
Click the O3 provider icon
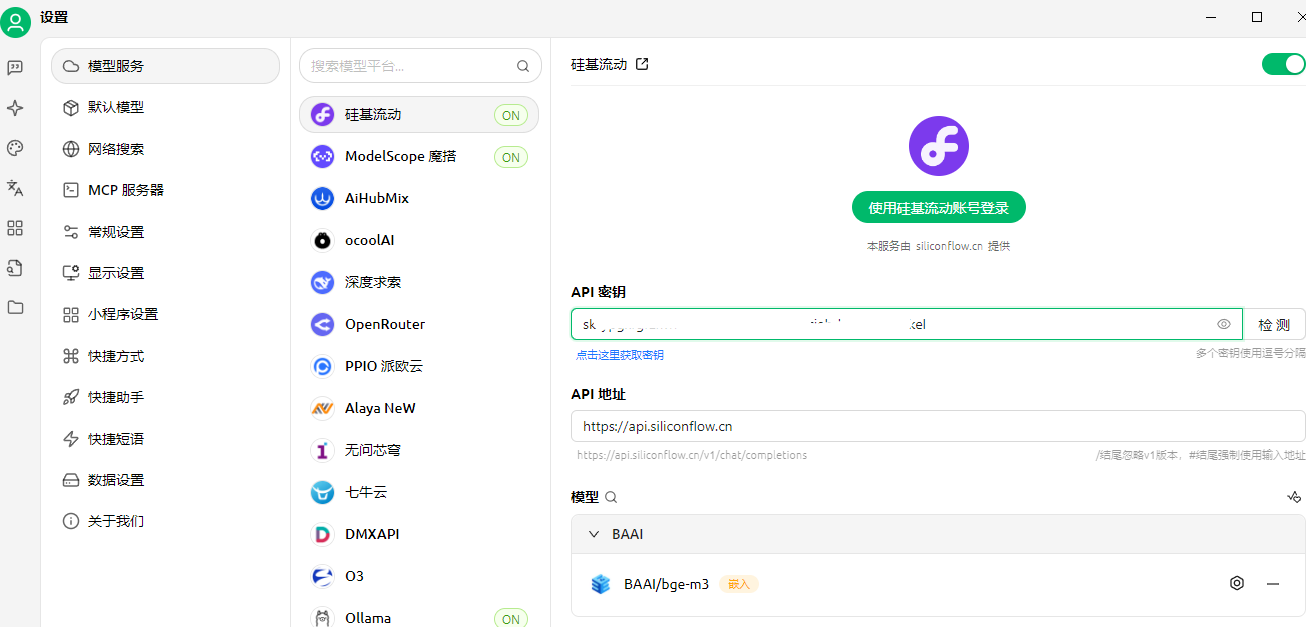(322, 576)
